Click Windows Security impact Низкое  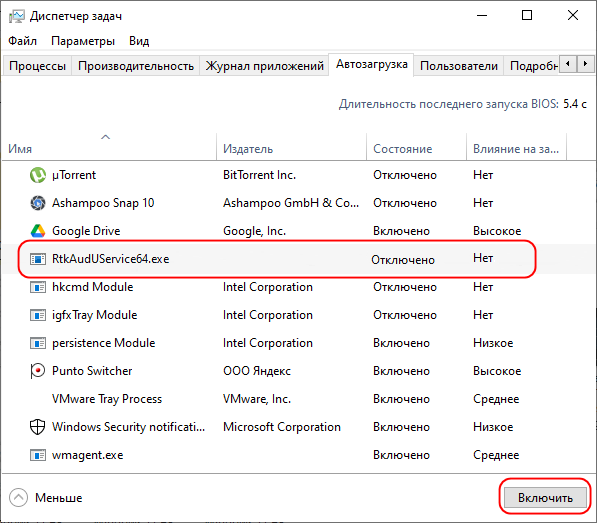click(x=493, y=427)
